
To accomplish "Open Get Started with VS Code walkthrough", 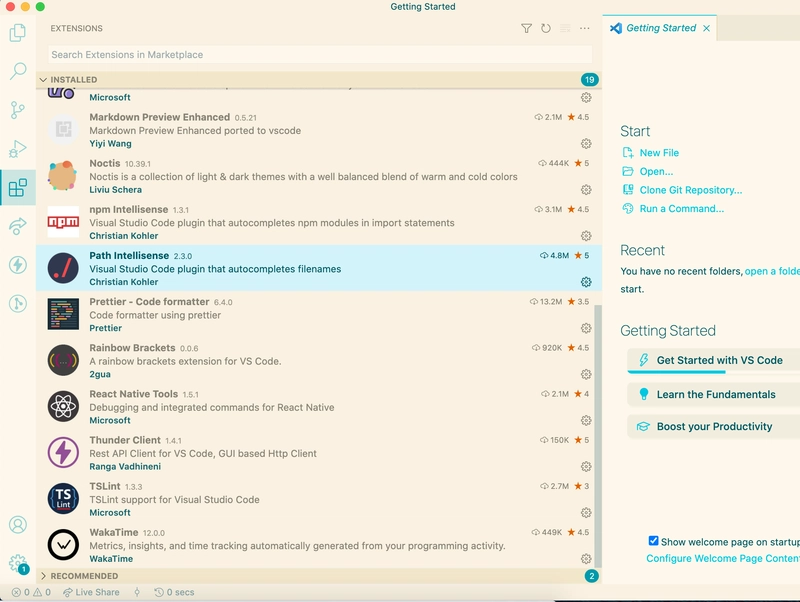I will pyautogui.click(x=714, y=360).
